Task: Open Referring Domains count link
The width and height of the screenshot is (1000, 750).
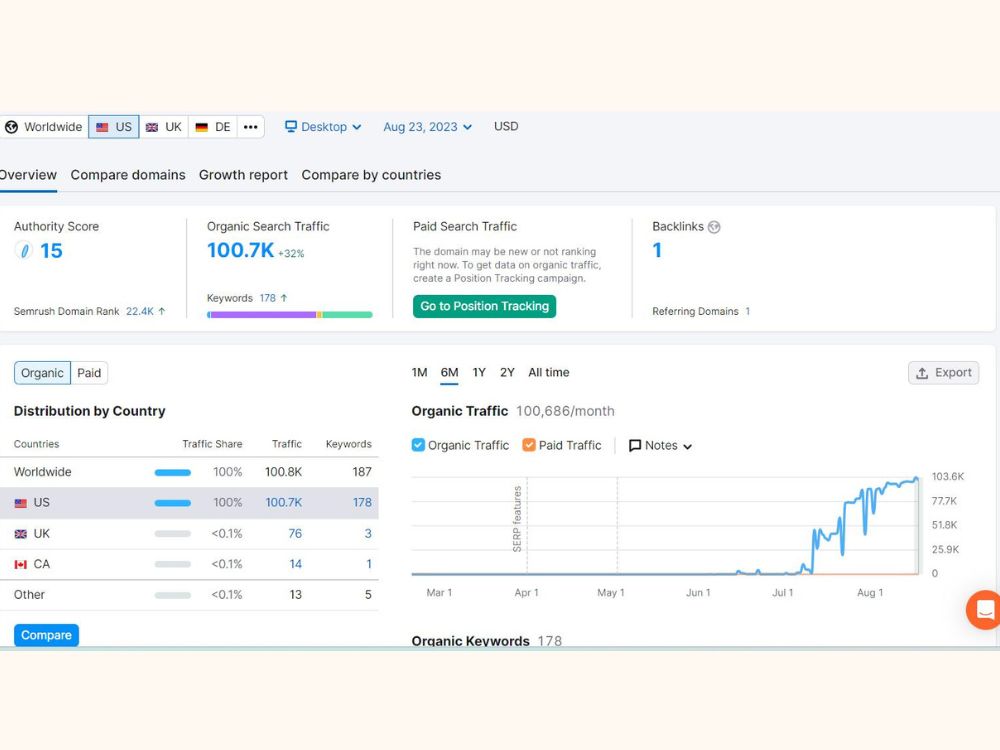Action: pos(747,311)
